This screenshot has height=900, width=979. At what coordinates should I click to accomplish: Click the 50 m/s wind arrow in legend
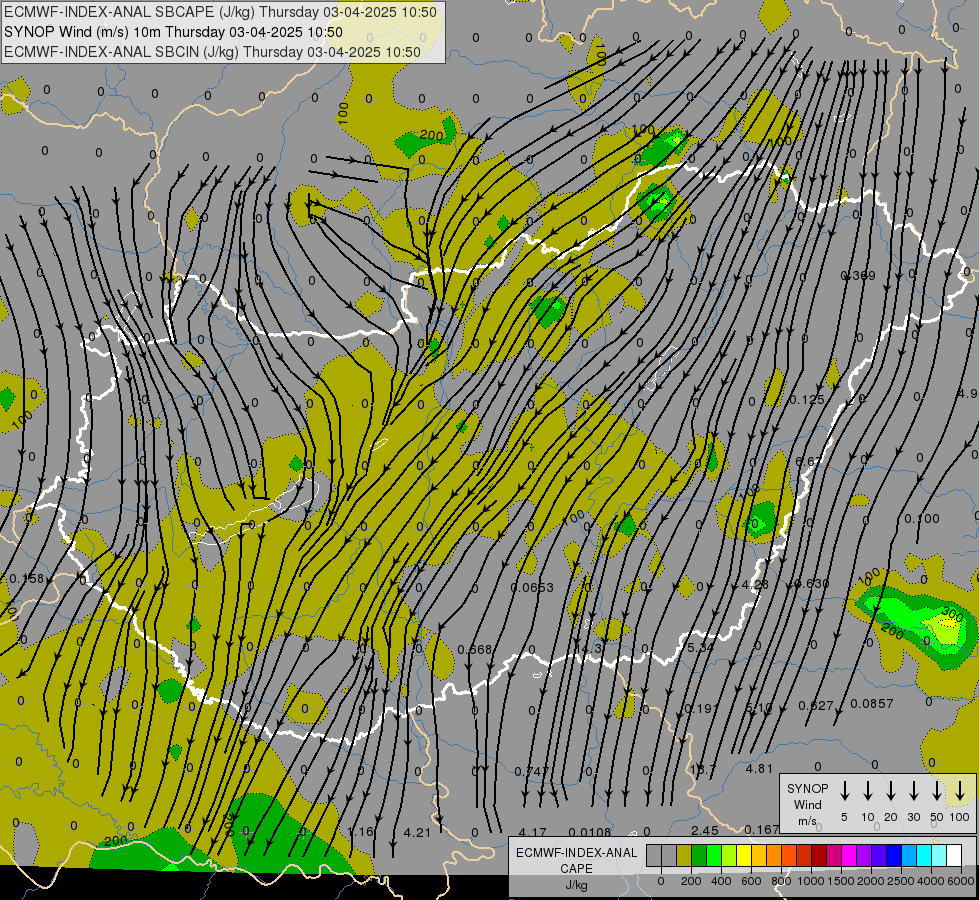pos(937,791)
